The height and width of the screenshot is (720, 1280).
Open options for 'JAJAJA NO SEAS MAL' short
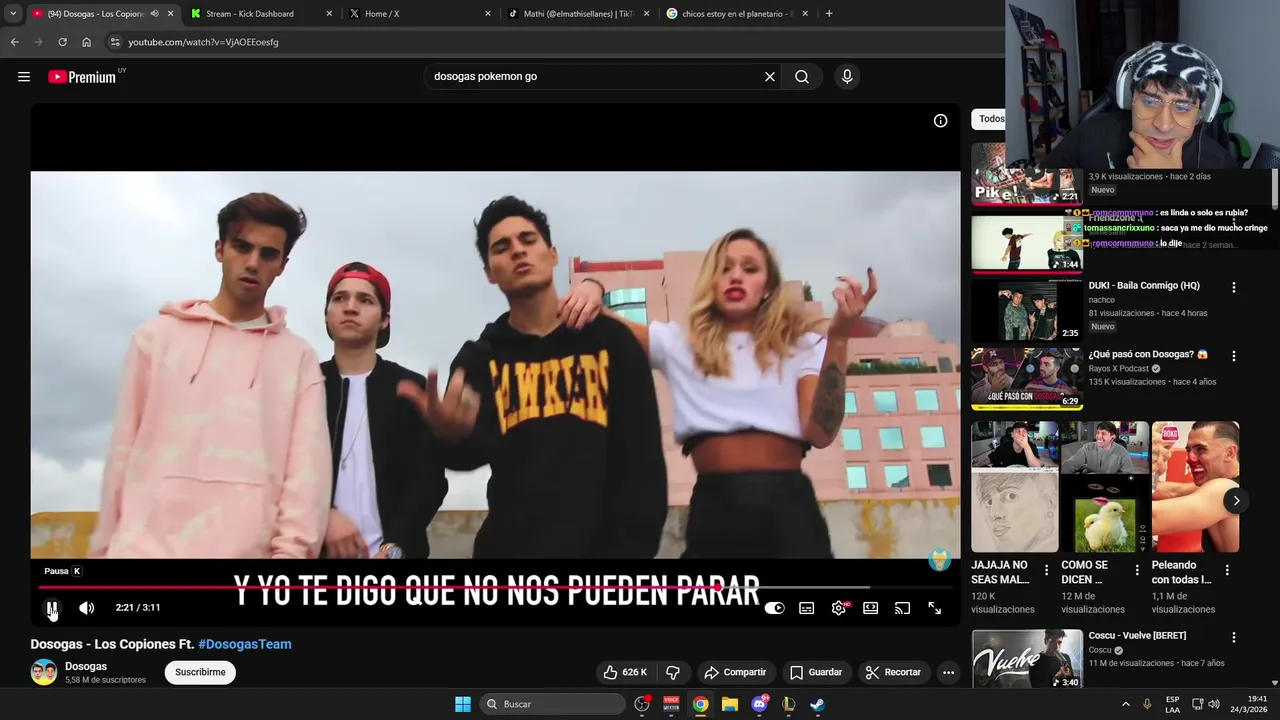point(1046,570)
